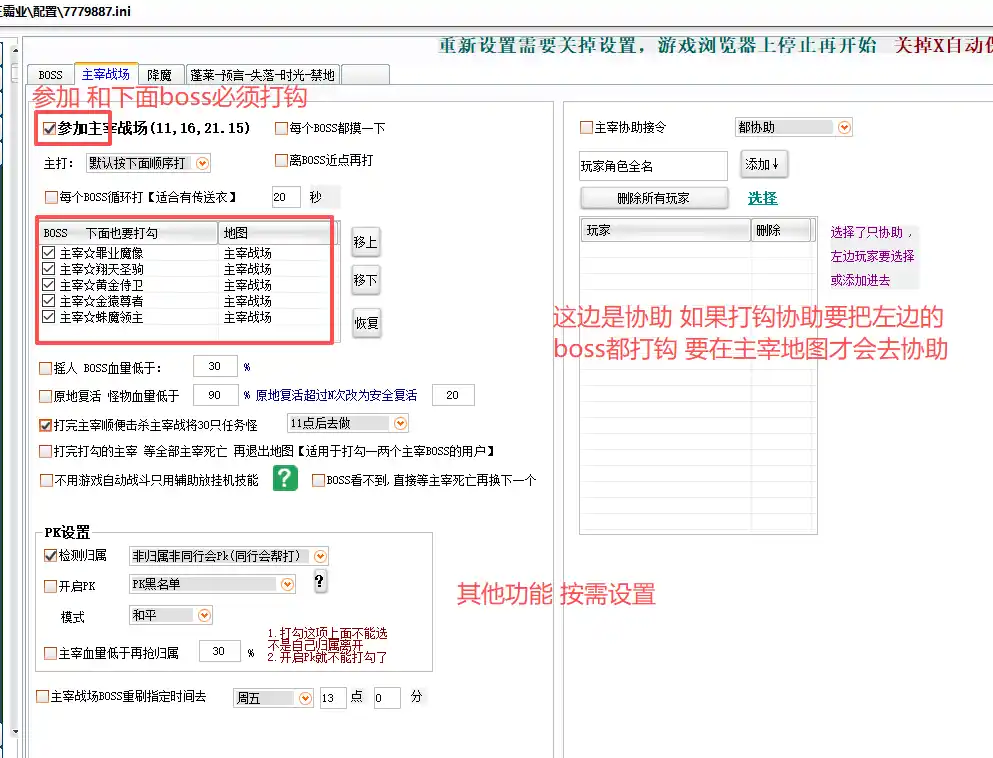The height and width of the screenshot is (758, 993).
Task: Uncheck 主宰☆罪业魔像 in boss list
Action: click(49, 253)
